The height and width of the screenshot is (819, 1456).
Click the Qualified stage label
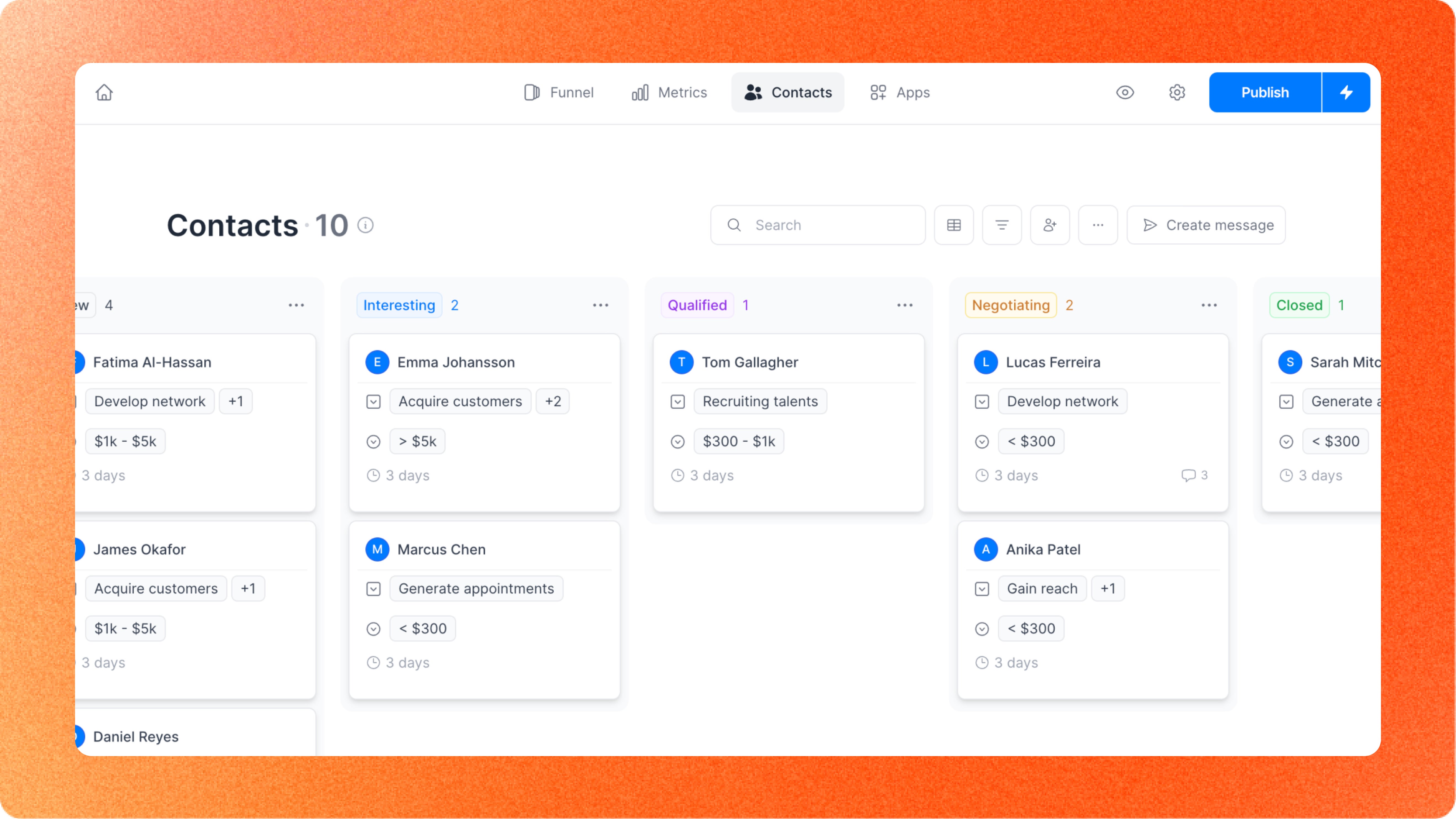697,305
